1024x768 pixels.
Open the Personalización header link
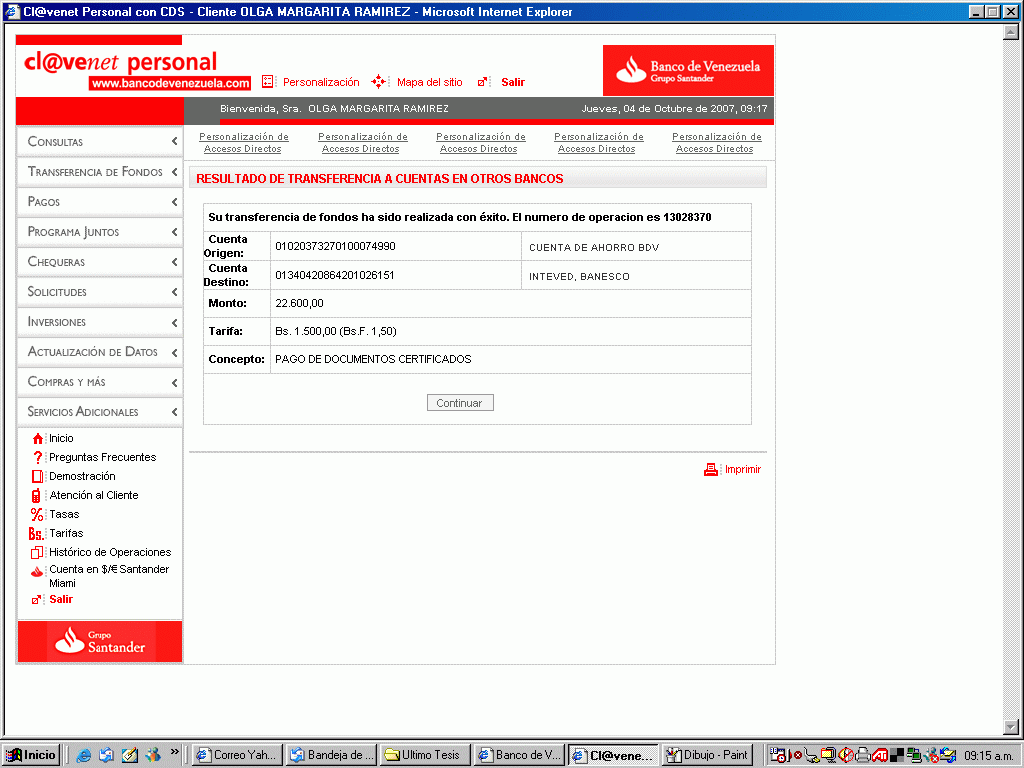click(x=321, y=82)
